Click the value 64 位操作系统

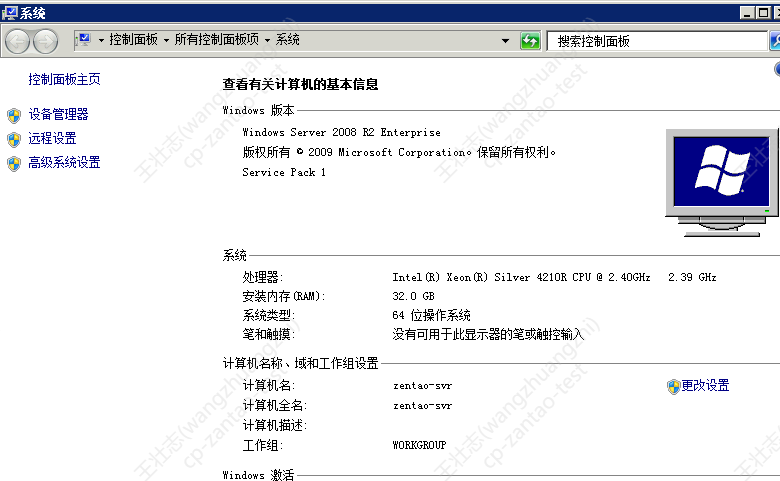(431, 315)
